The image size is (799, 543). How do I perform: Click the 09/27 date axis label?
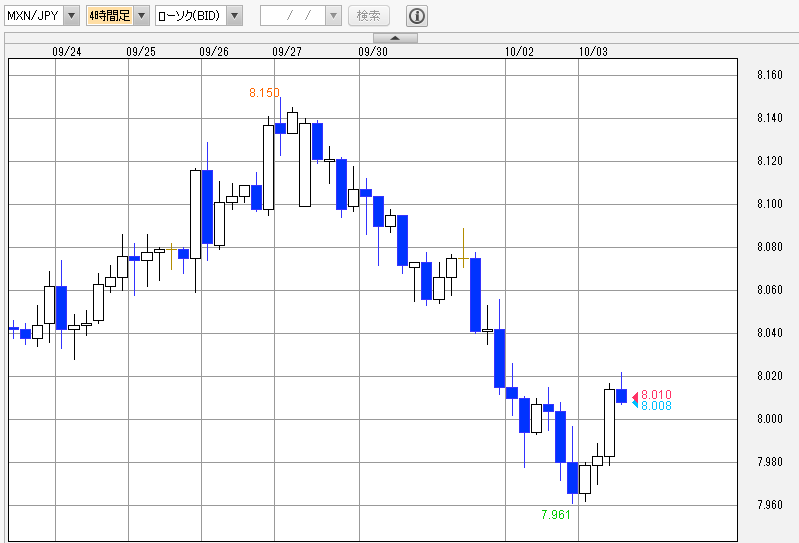click(x=287, y=51)
